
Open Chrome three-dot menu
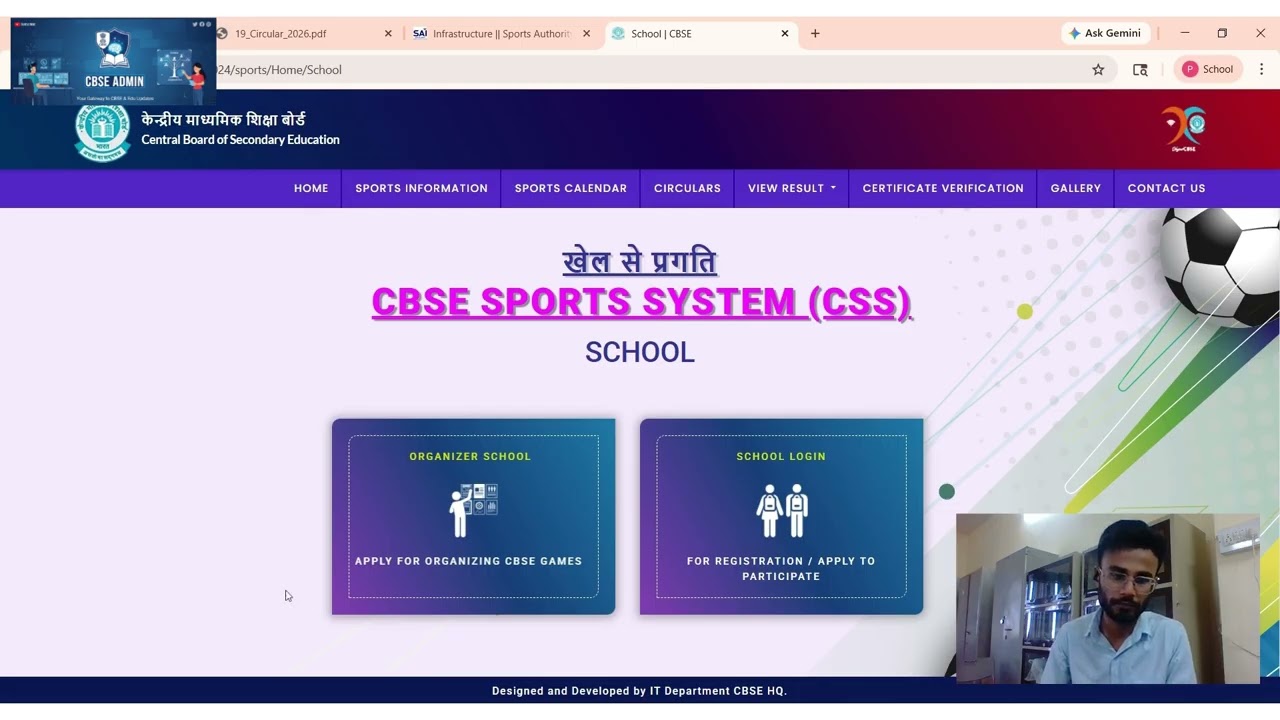tap(1261, 69)
